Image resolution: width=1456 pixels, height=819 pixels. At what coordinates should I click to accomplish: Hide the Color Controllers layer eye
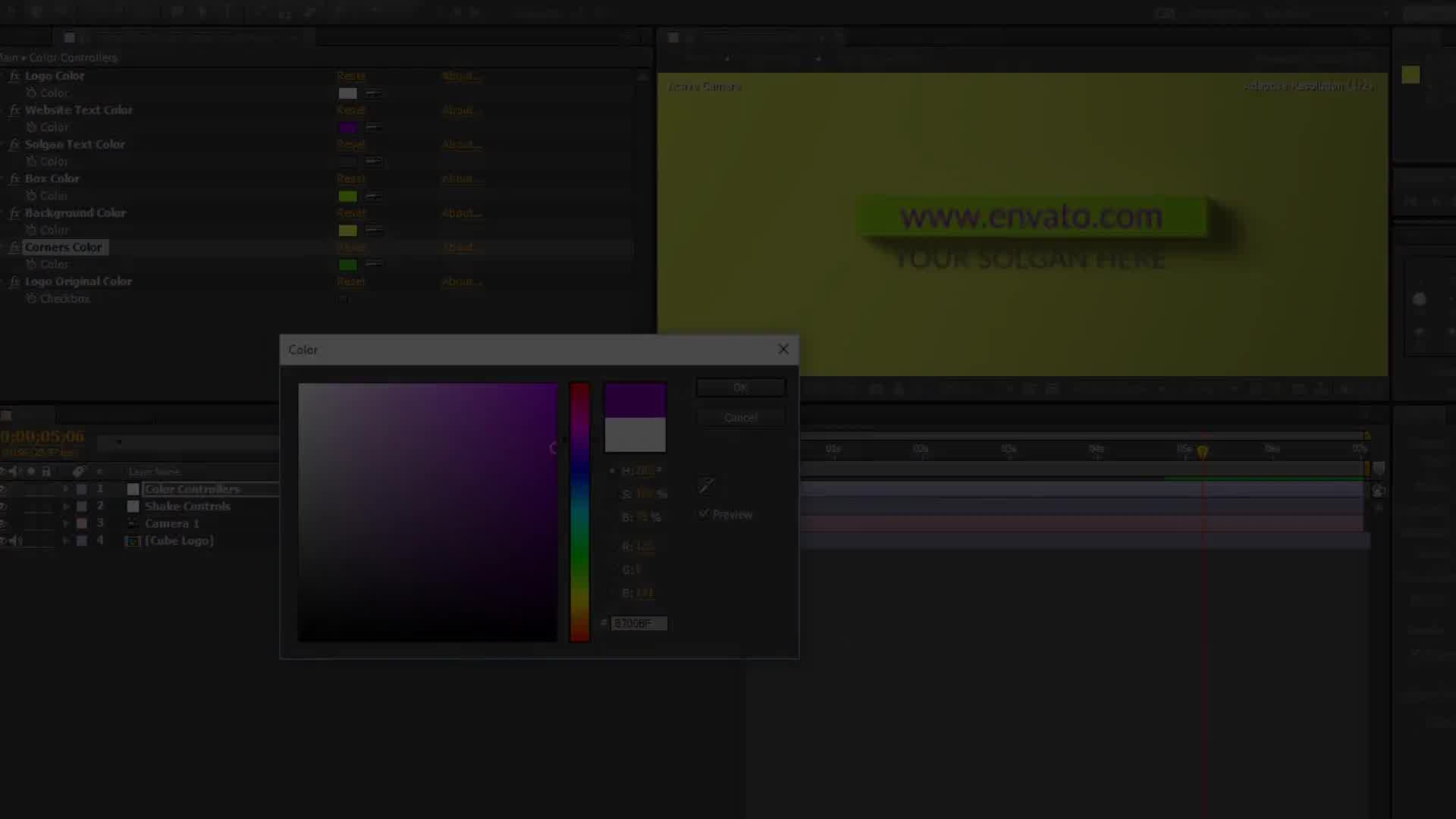coord(3,489)
